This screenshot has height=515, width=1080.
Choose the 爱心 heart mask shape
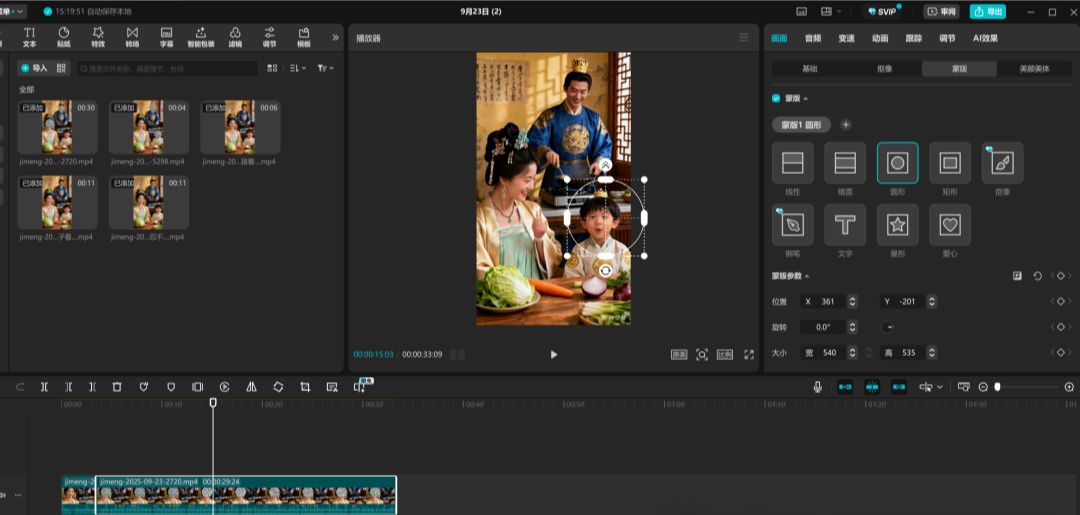tap(950, 224)
